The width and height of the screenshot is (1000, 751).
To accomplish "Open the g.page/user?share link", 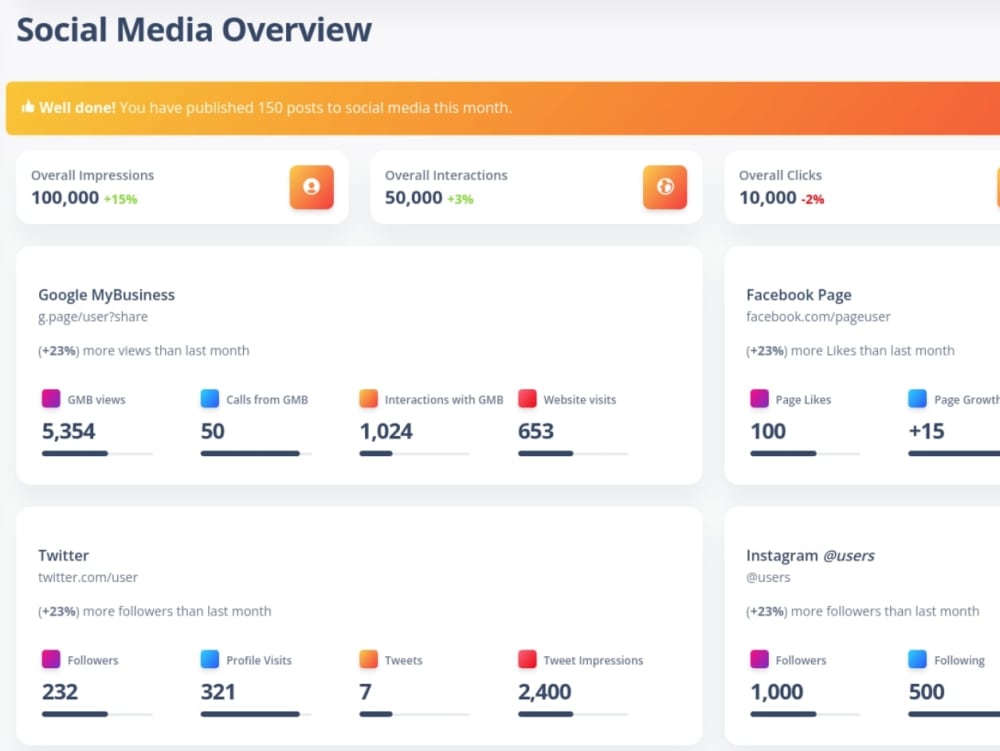I will [x=92, y=317].
